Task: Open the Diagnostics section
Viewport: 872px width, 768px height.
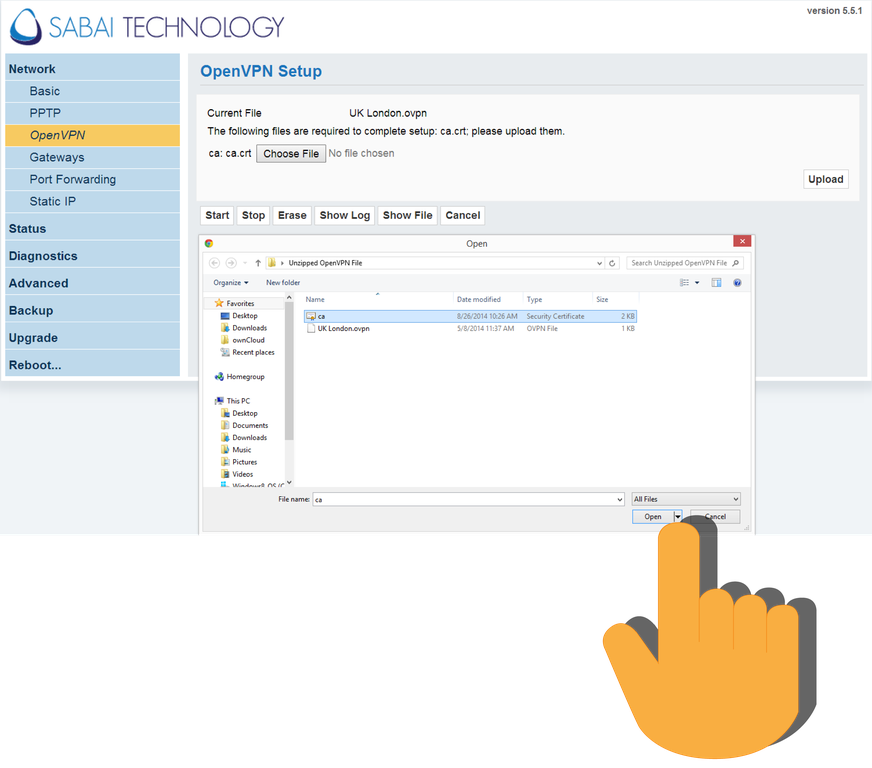Action: coord(92,256)
